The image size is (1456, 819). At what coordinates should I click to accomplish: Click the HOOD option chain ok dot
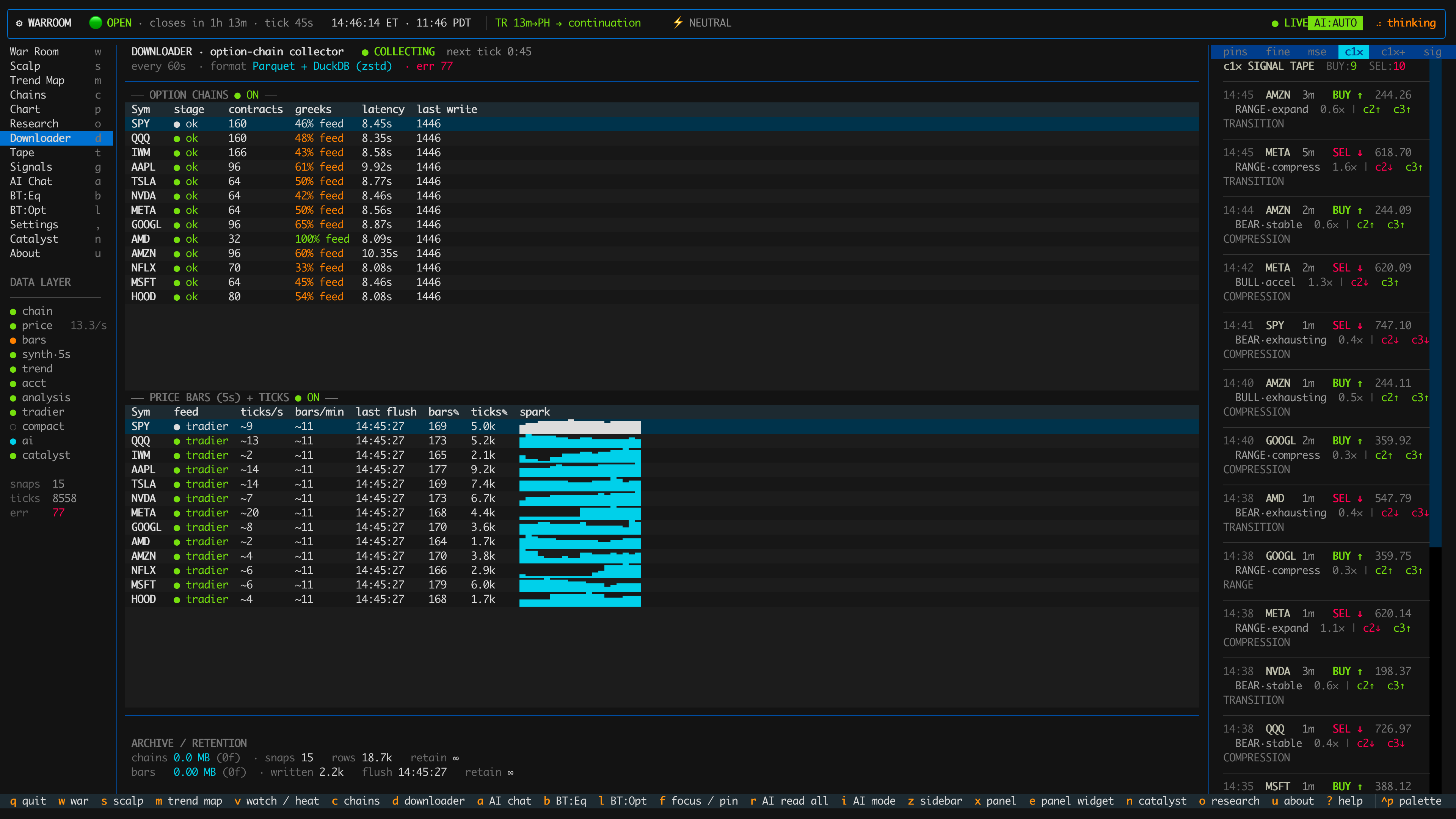pyautogui.click(x=177, y=297)
